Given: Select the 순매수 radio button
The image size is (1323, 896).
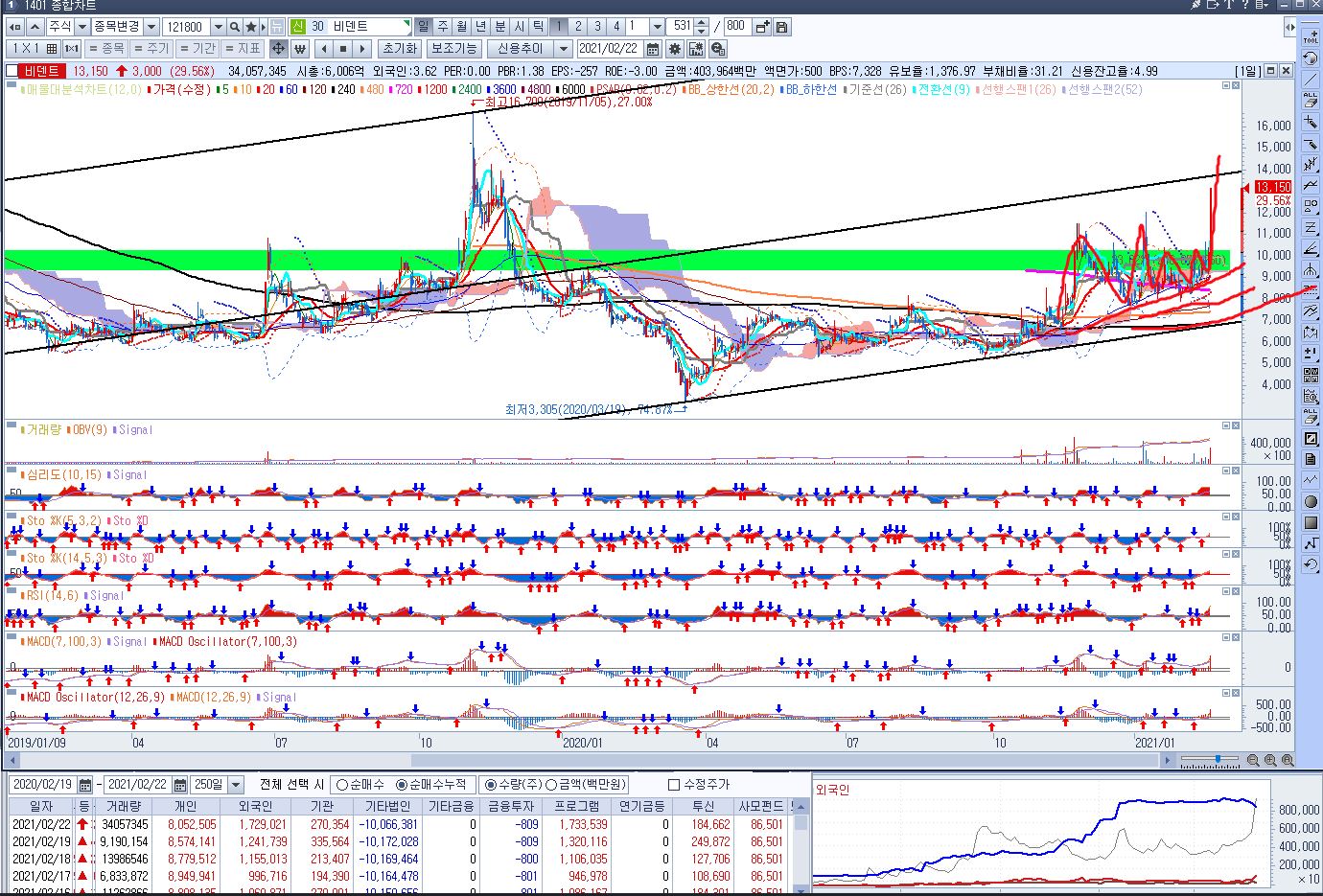Looking at the screenshot, I should [x=342, y=785].
